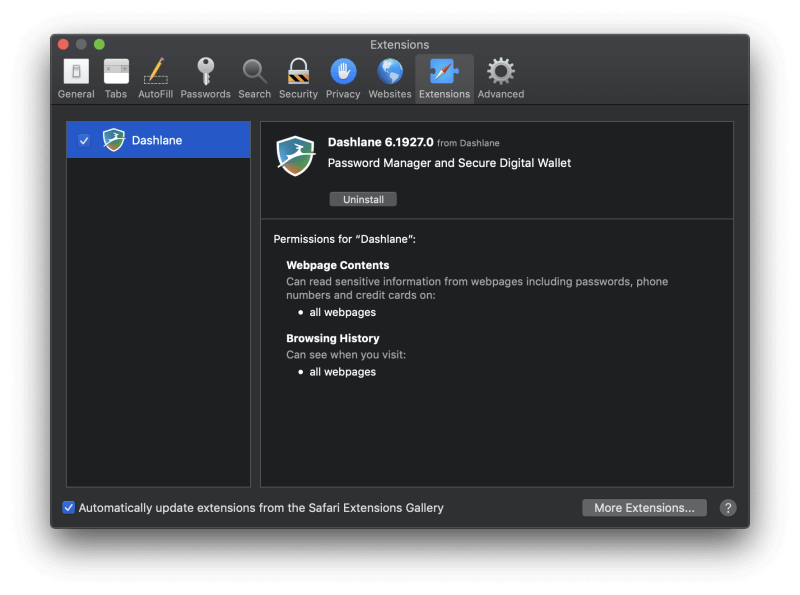Click 'all webpages' under Webpage Contents
This screenshot has width=800, height=595.
click(x=342, y=312)
